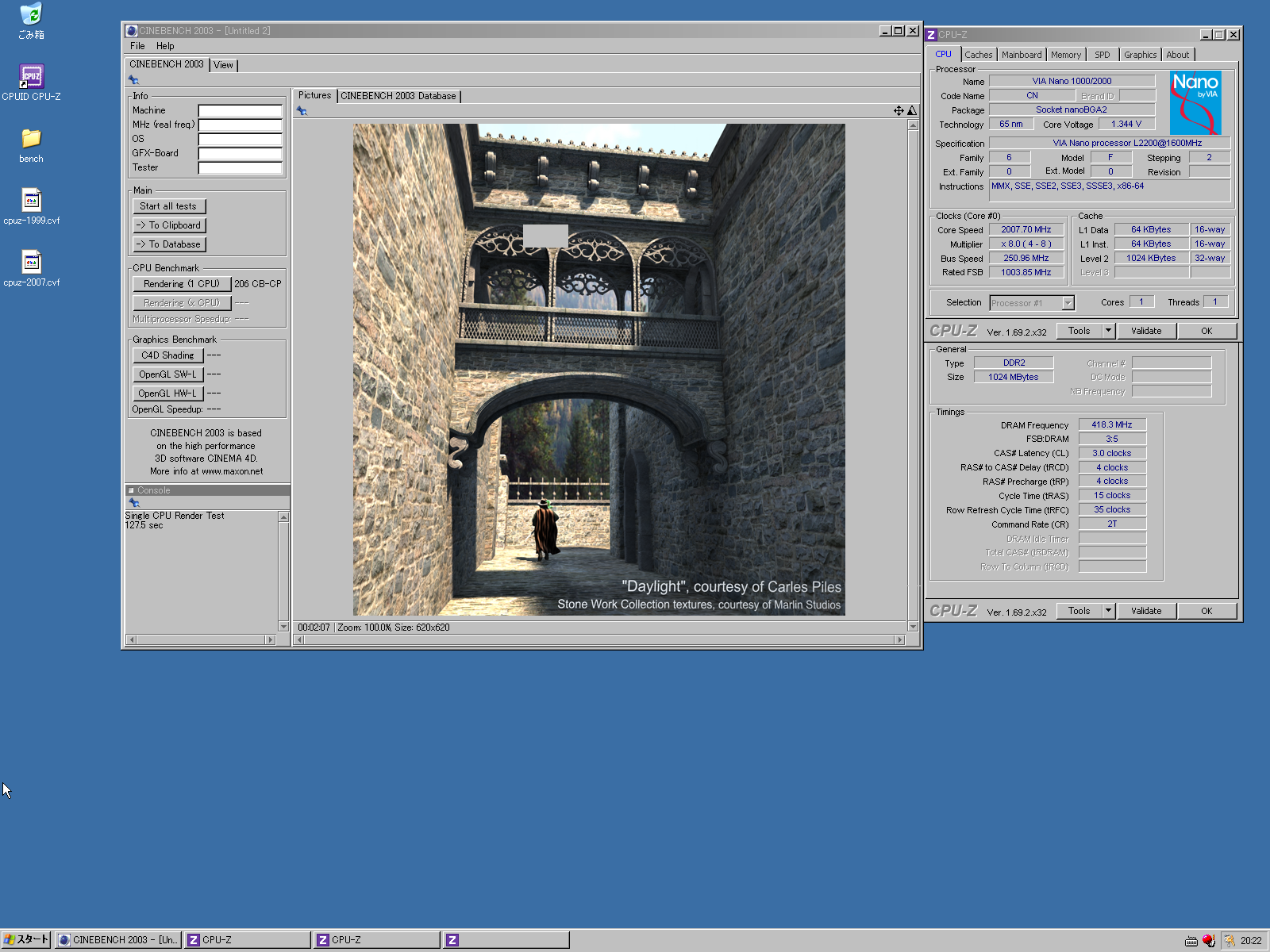Switch to CINEBENCH 2003 taskbar item
Screen dimensions: 1270x952
pyautogui.click(x=118, y=940)
